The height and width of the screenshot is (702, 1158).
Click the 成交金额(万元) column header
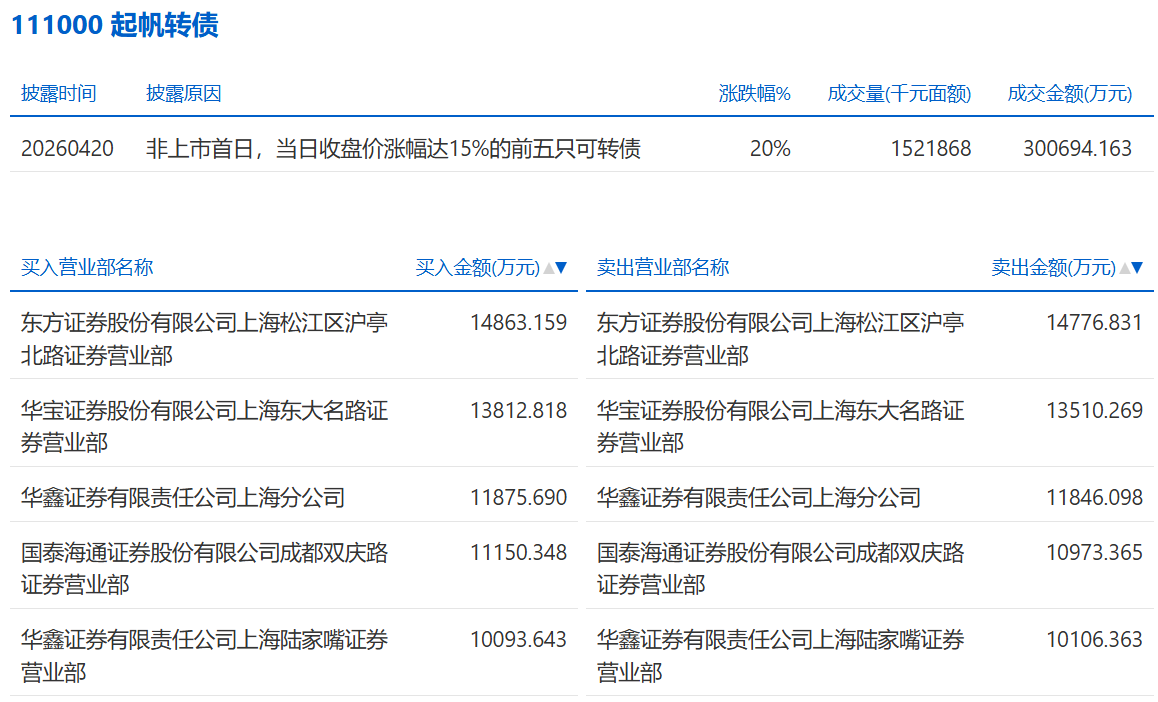[1069, 94]
